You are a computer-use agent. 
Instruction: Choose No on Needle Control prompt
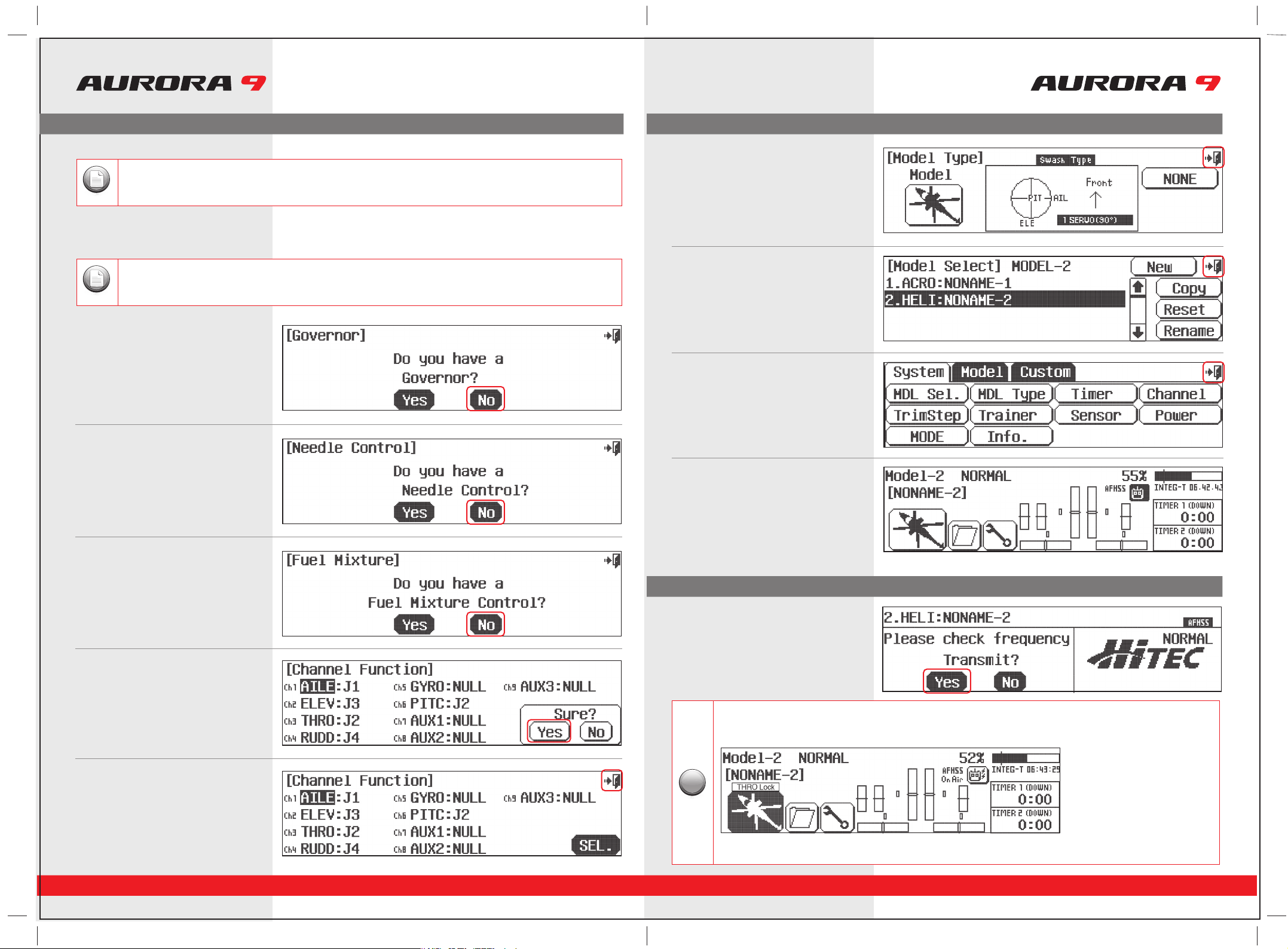click(486, 512)
